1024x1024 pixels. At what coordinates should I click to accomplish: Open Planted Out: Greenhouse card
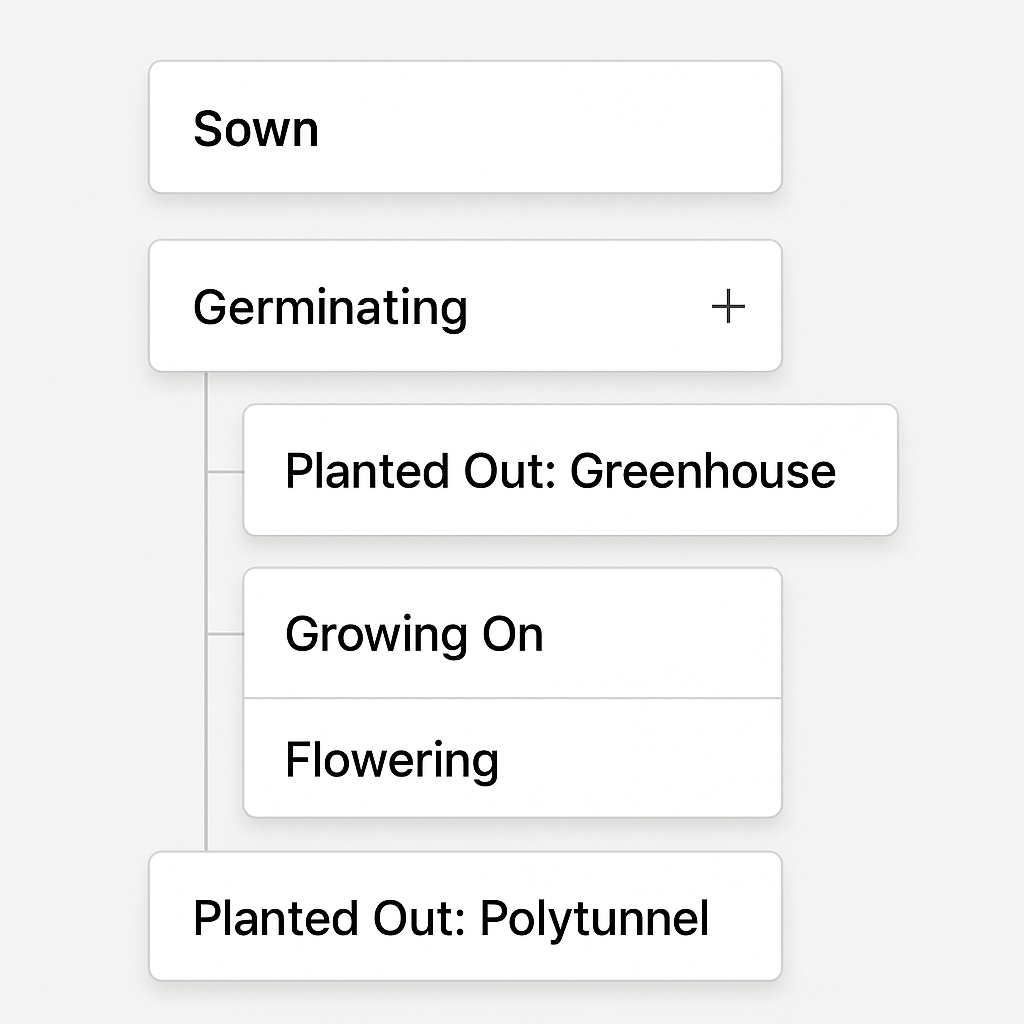pos(570,470)
